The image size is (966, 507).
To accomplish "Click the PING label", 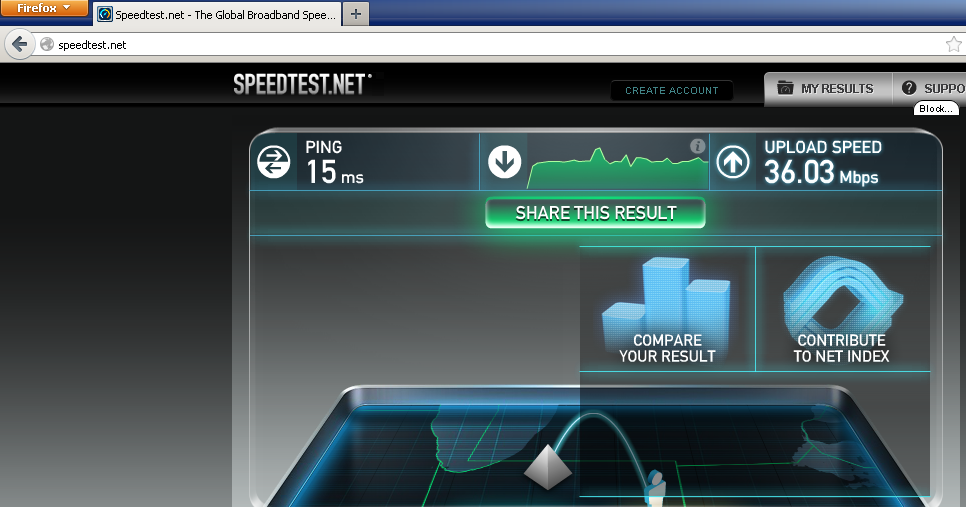I will coord(323,147).
